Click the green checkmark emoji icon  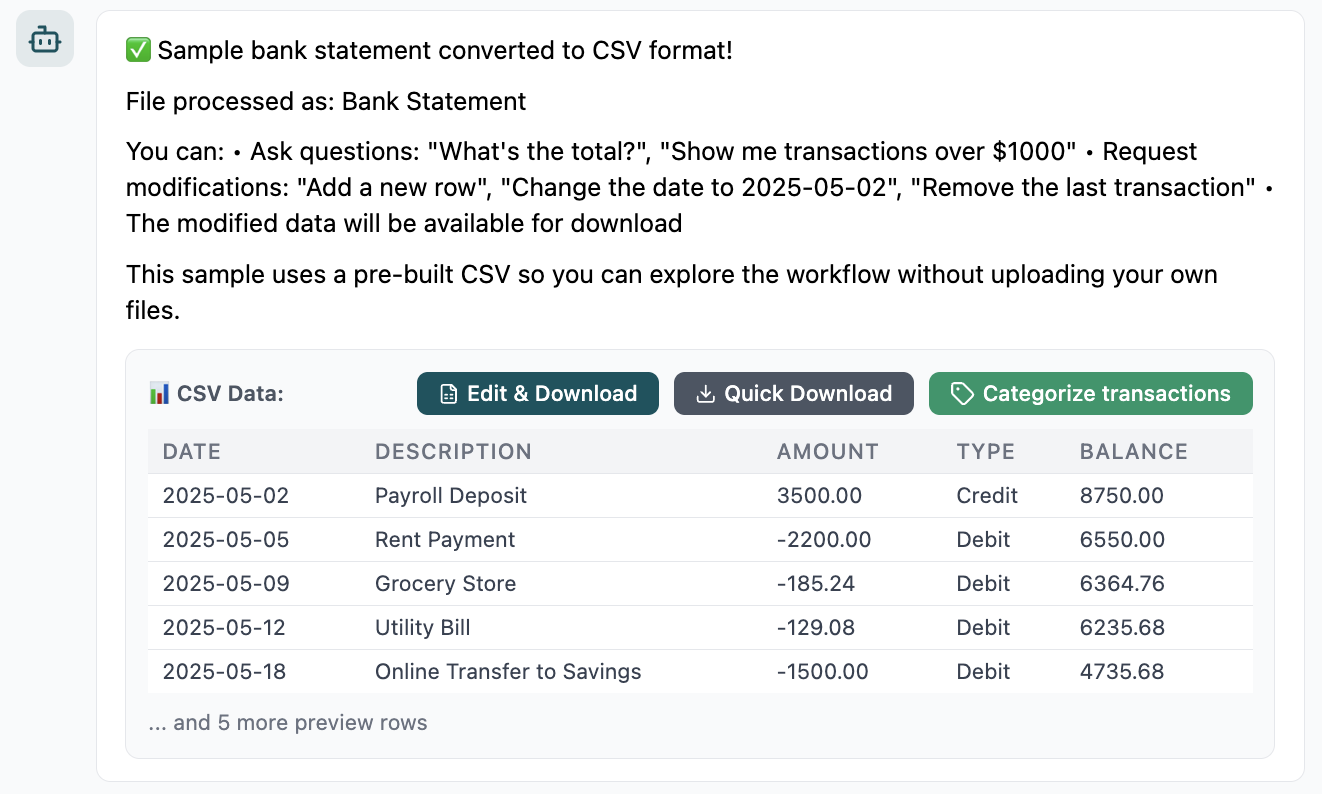pyautogui.click(x=138, y=50)
